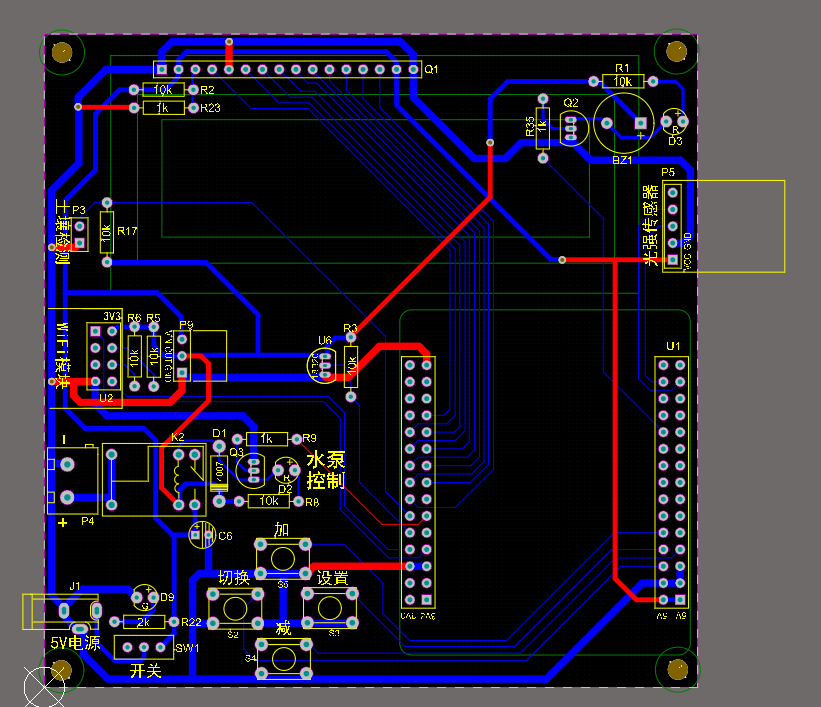Select the BZ1 designator text

click(623, 160)
